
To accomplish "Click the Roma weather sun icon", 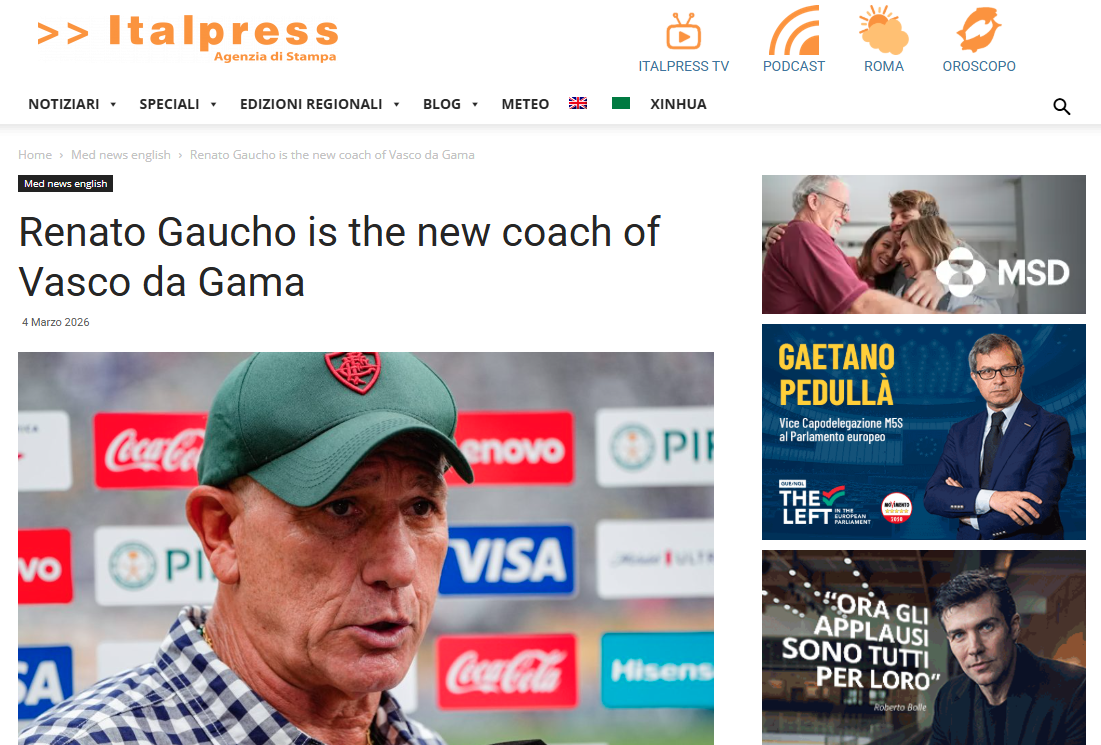I will pyautogui.click(x=883, y=30).
